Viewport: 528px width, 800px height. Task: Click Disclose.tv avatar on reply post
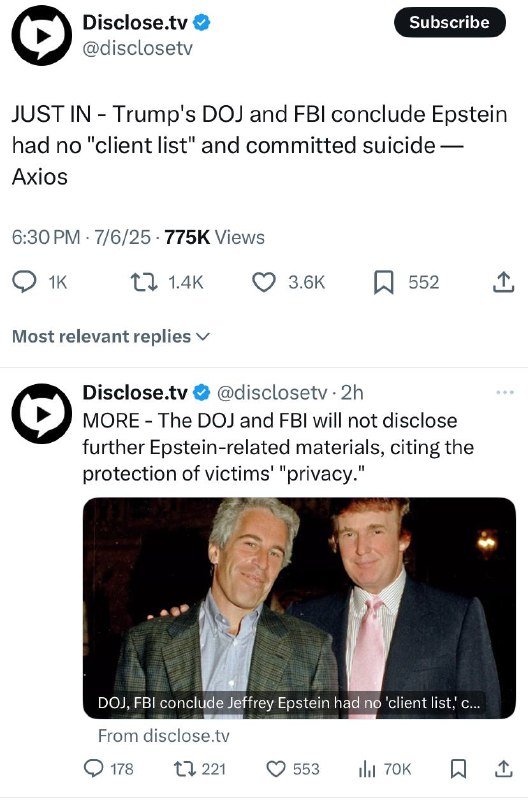pyautogui.click(x=42, y=413)
